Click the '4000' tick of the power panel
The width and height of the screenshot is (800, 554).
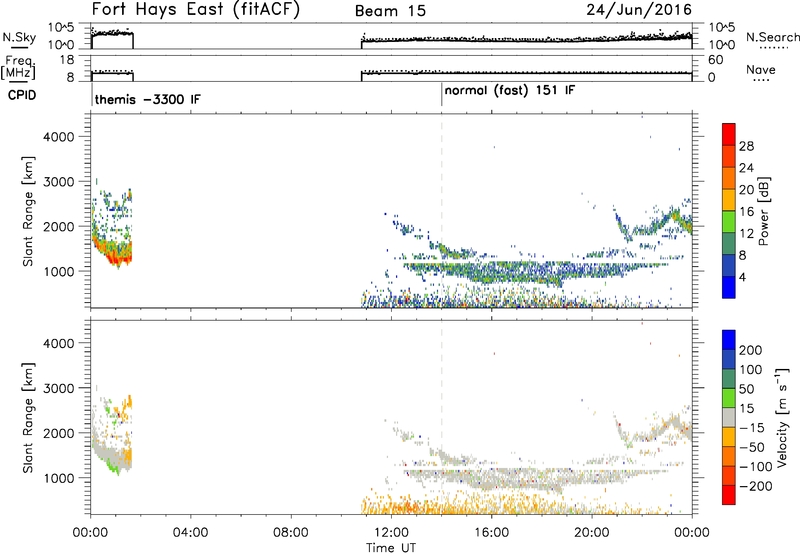click(58, 137)
